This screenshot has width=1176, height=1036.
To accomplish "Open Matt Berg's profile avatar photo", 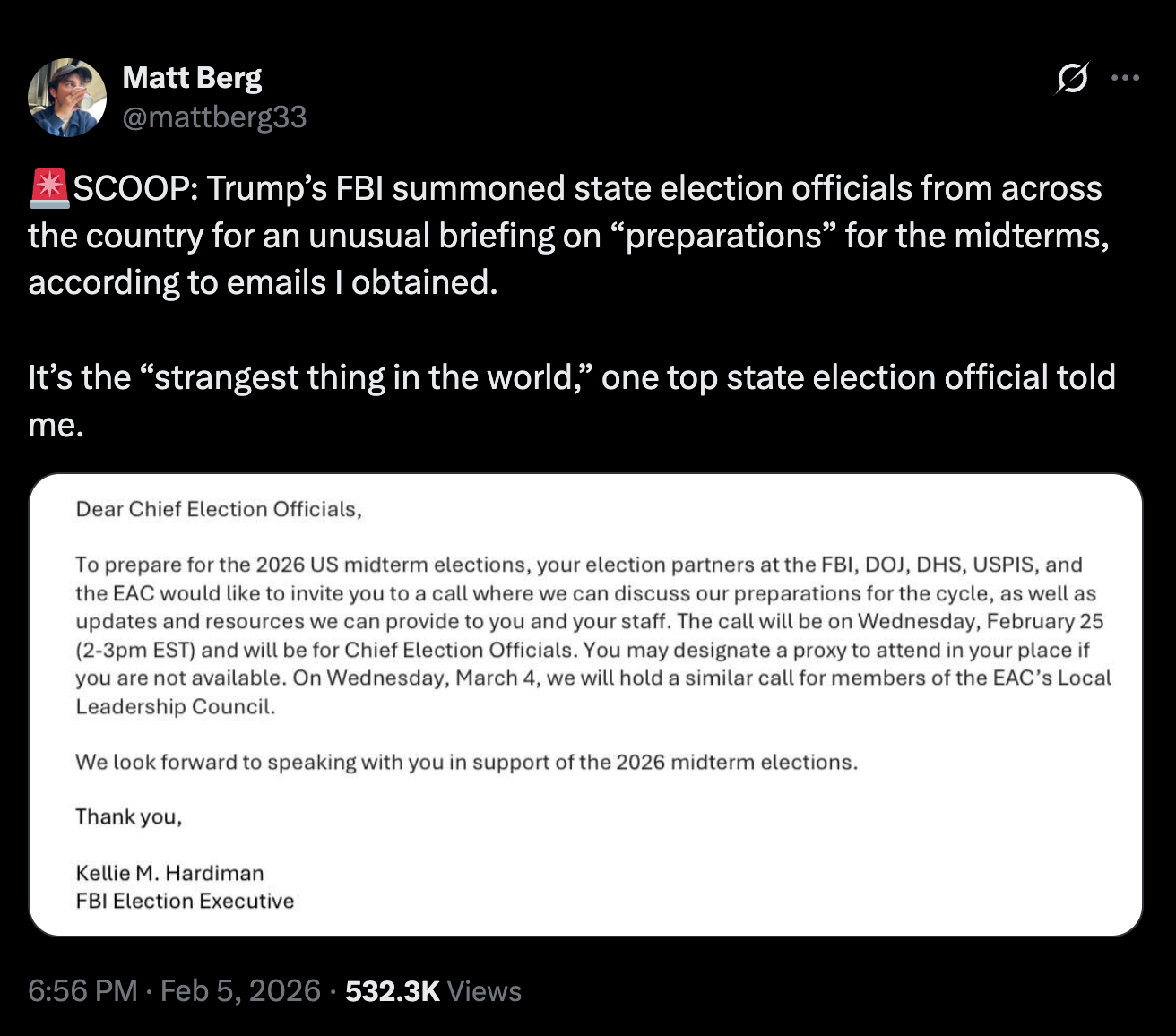I will (x=67, y=98).
